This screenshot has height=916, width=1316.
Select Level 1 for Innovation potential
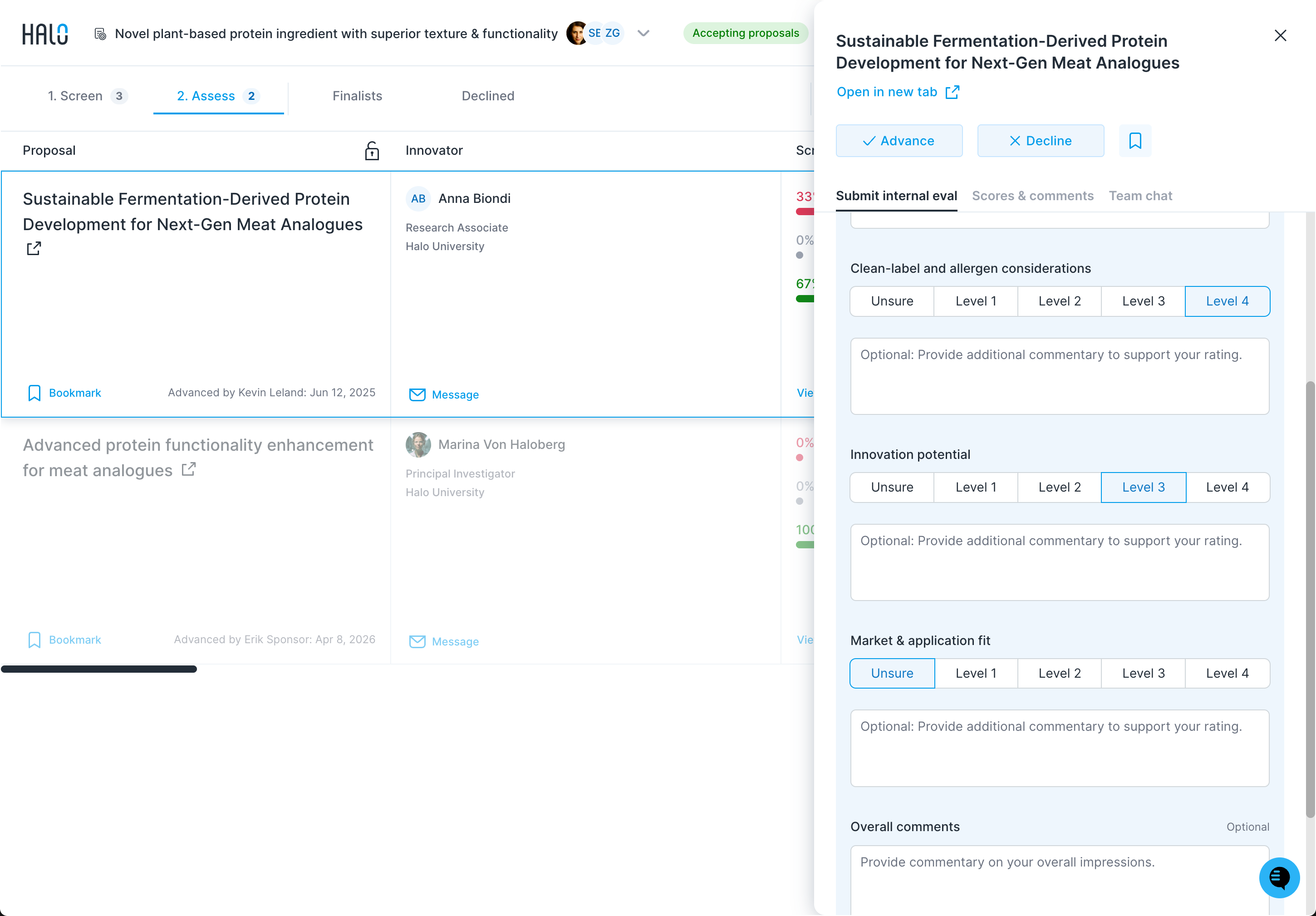coord(976,487)
